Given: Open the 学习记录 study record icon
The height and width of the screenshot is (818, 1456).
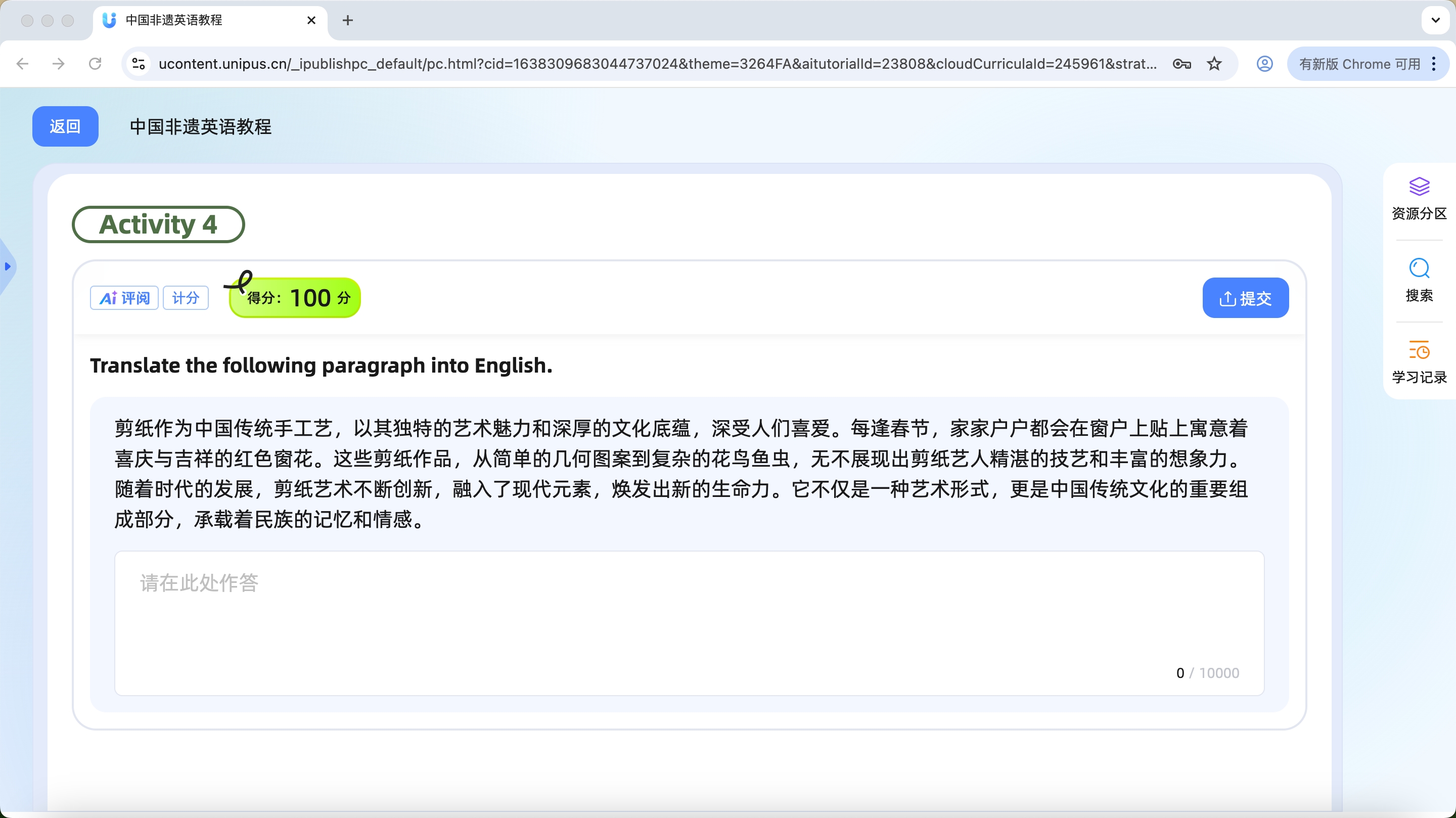Looking at the screenshot, I should pyautogui.click(x=1419, y=350).
